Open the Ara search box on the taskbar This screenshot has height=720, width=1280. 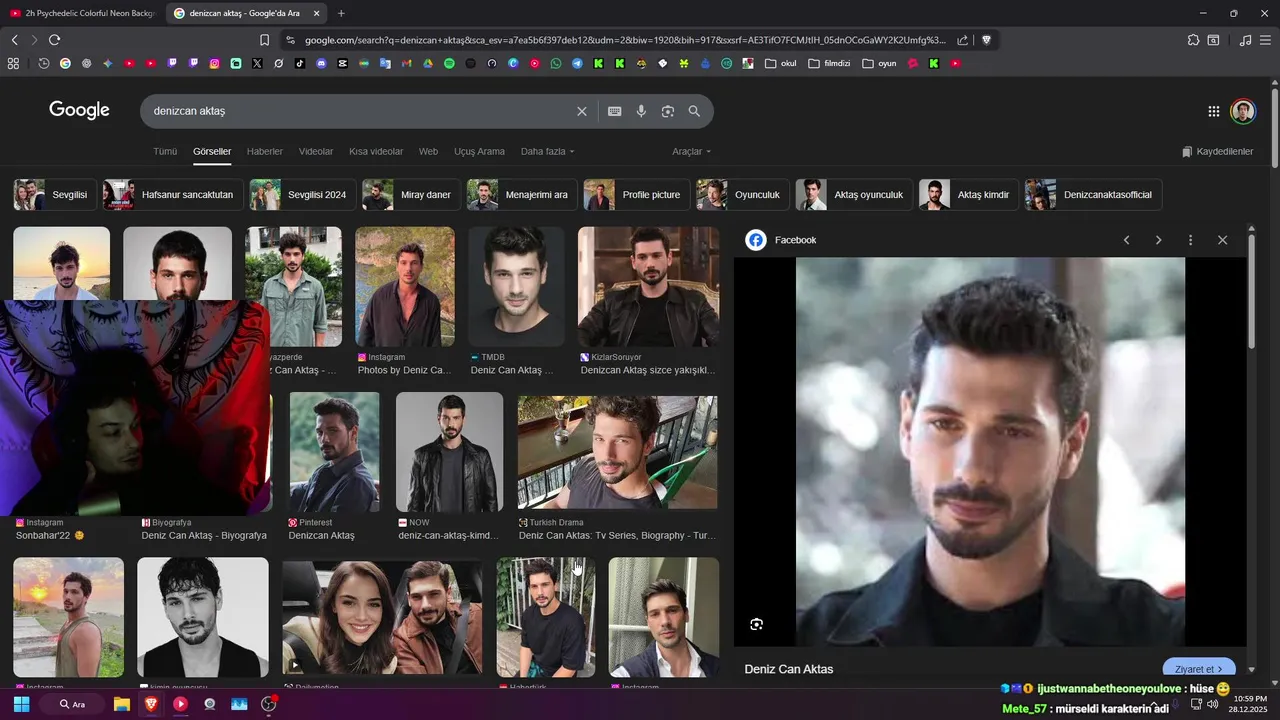point(72,704)
